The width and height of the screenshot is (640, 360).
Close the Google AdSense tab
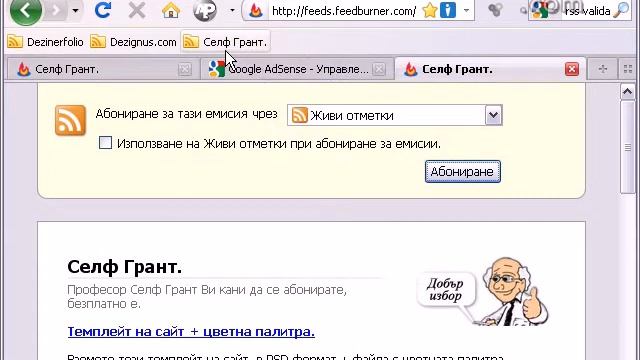[379, 69]
